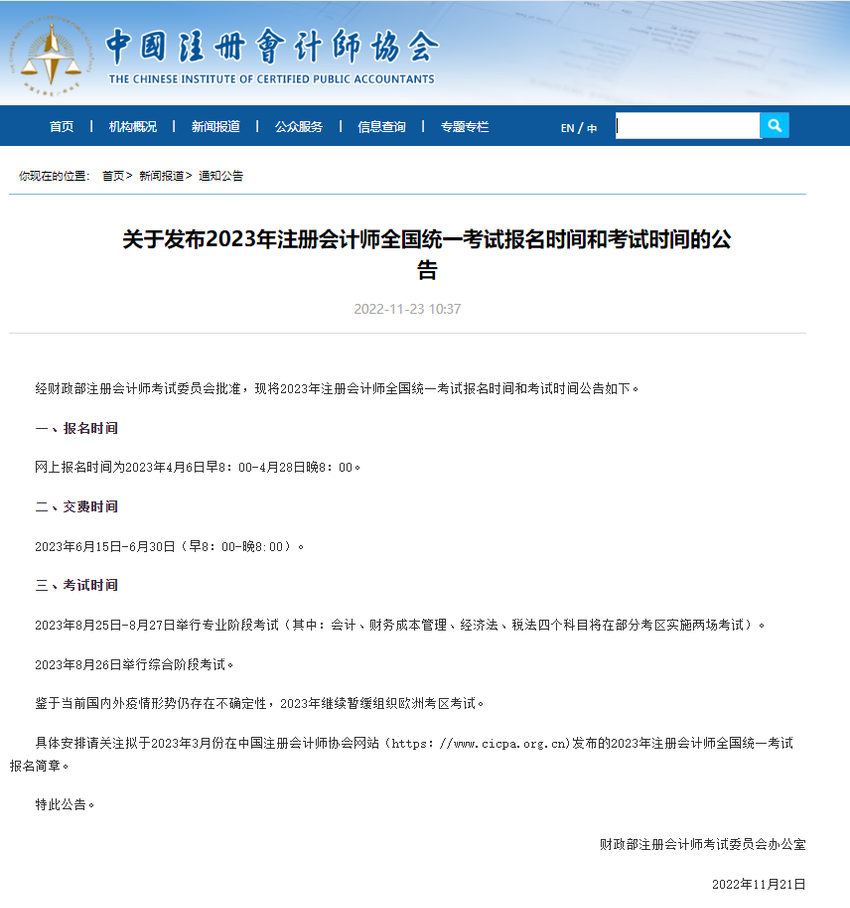Click the payment date line 2023年6月15日-6月30日
The height and width of the screenshot is (908, 850).
(x=169, y=546)
